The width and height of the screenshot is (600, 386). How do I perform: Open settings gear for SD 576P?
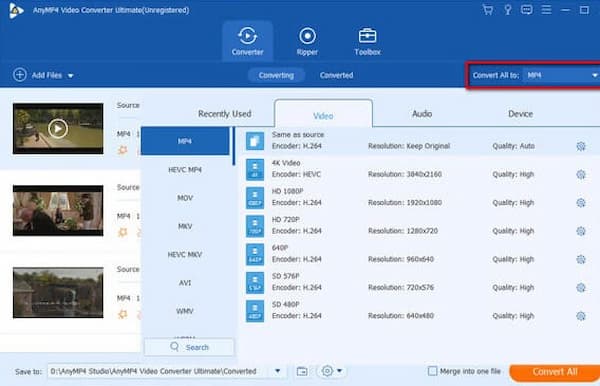click(x=581, y=288)
